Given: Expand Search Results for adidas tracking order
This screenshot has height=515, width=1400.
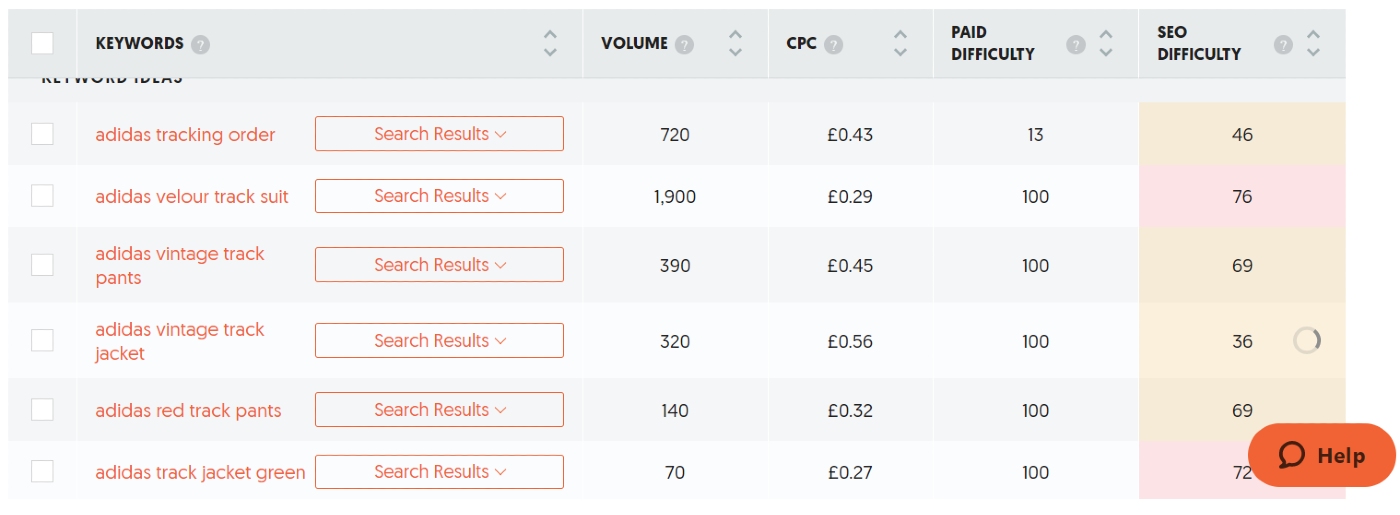Looking at the screenshot, I should tap(439, 134).
